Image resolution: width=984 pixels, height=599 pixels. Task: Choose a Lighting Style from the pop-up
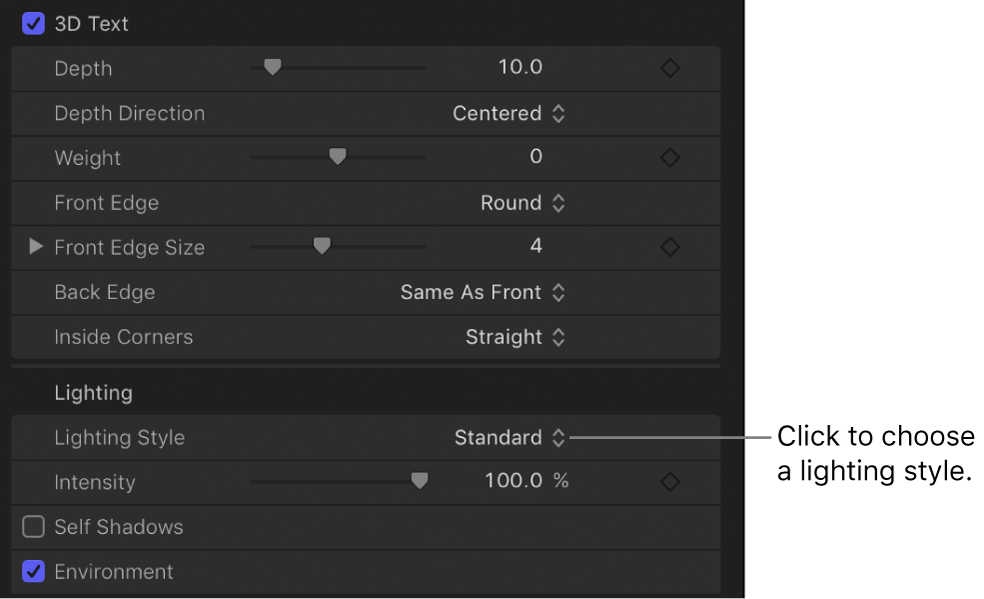pyautogui.click(x=510, y=438)
